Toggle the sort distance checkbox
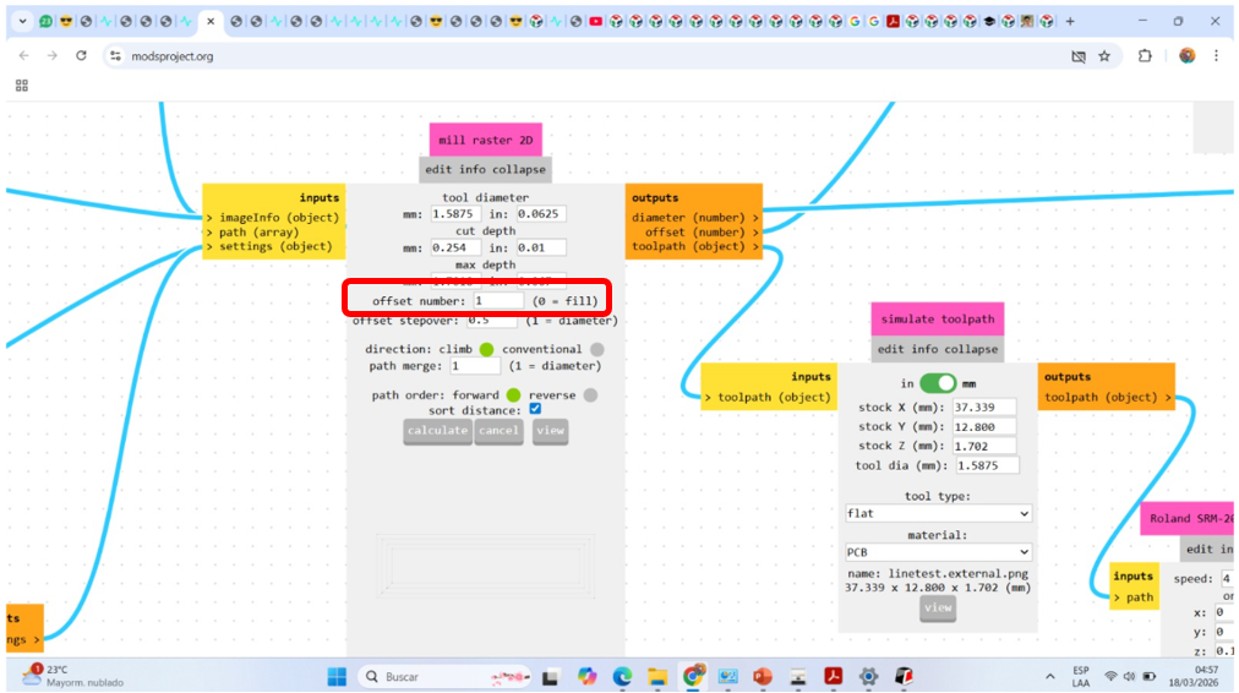Viewport: 1239px width, 693px height. click(x=535, y=409)
